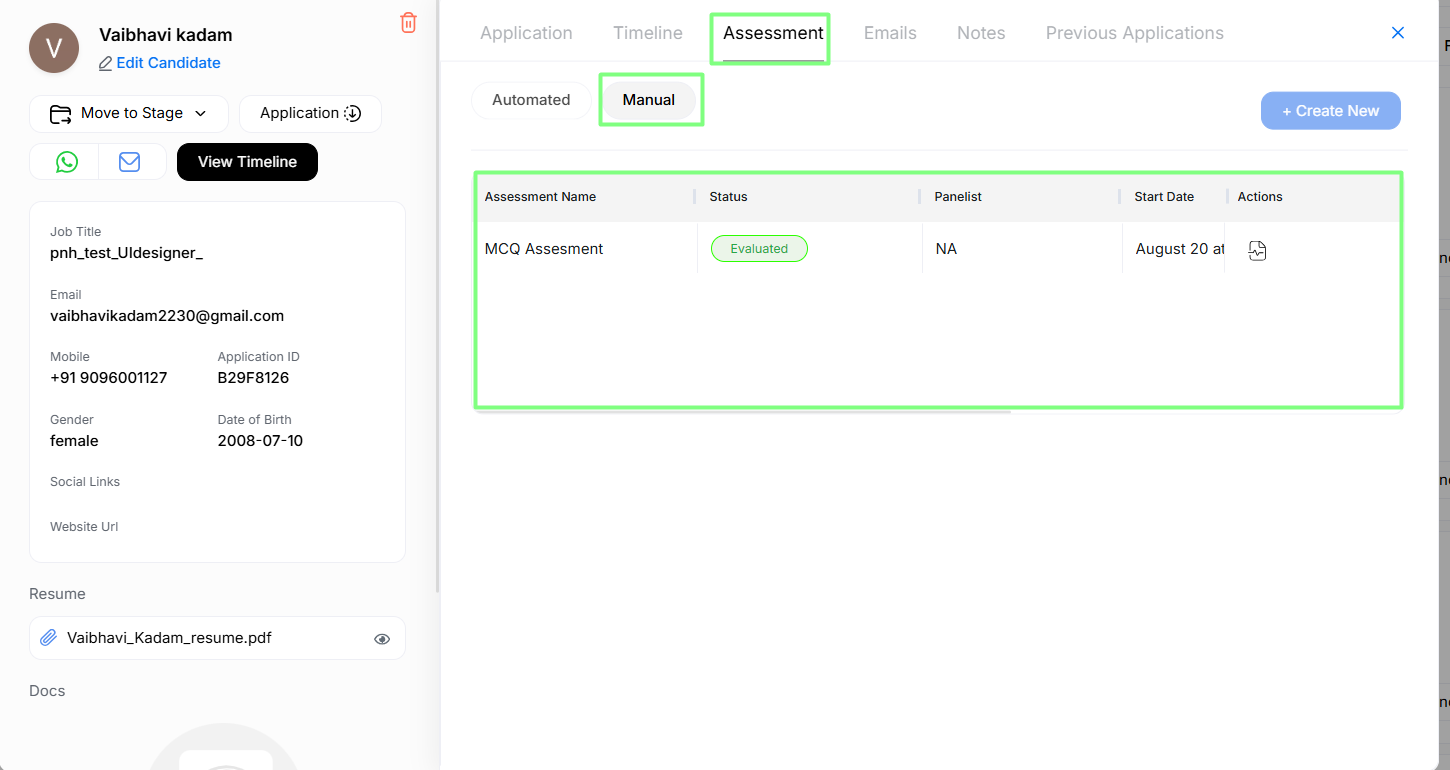Viewport: 1450px width, 770px height.
Task: Click the table's horizontal scrollbar
Action: point(743,411)
